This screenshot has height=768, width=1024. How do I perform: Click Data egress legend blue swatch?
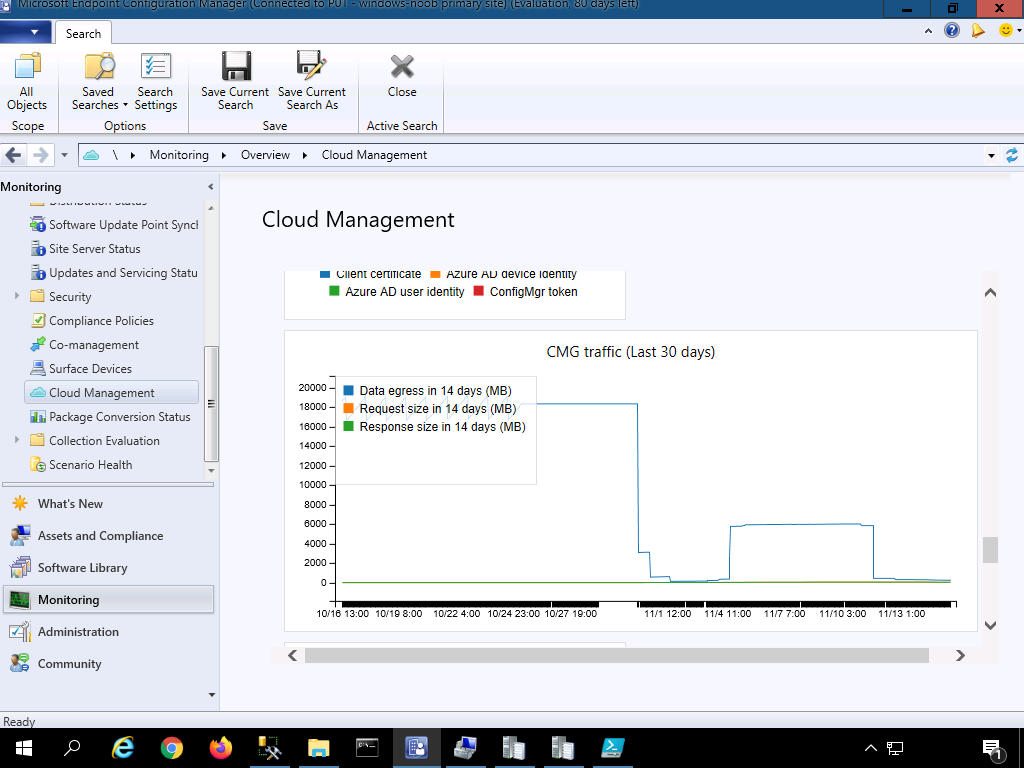click(x=348, y=391)
